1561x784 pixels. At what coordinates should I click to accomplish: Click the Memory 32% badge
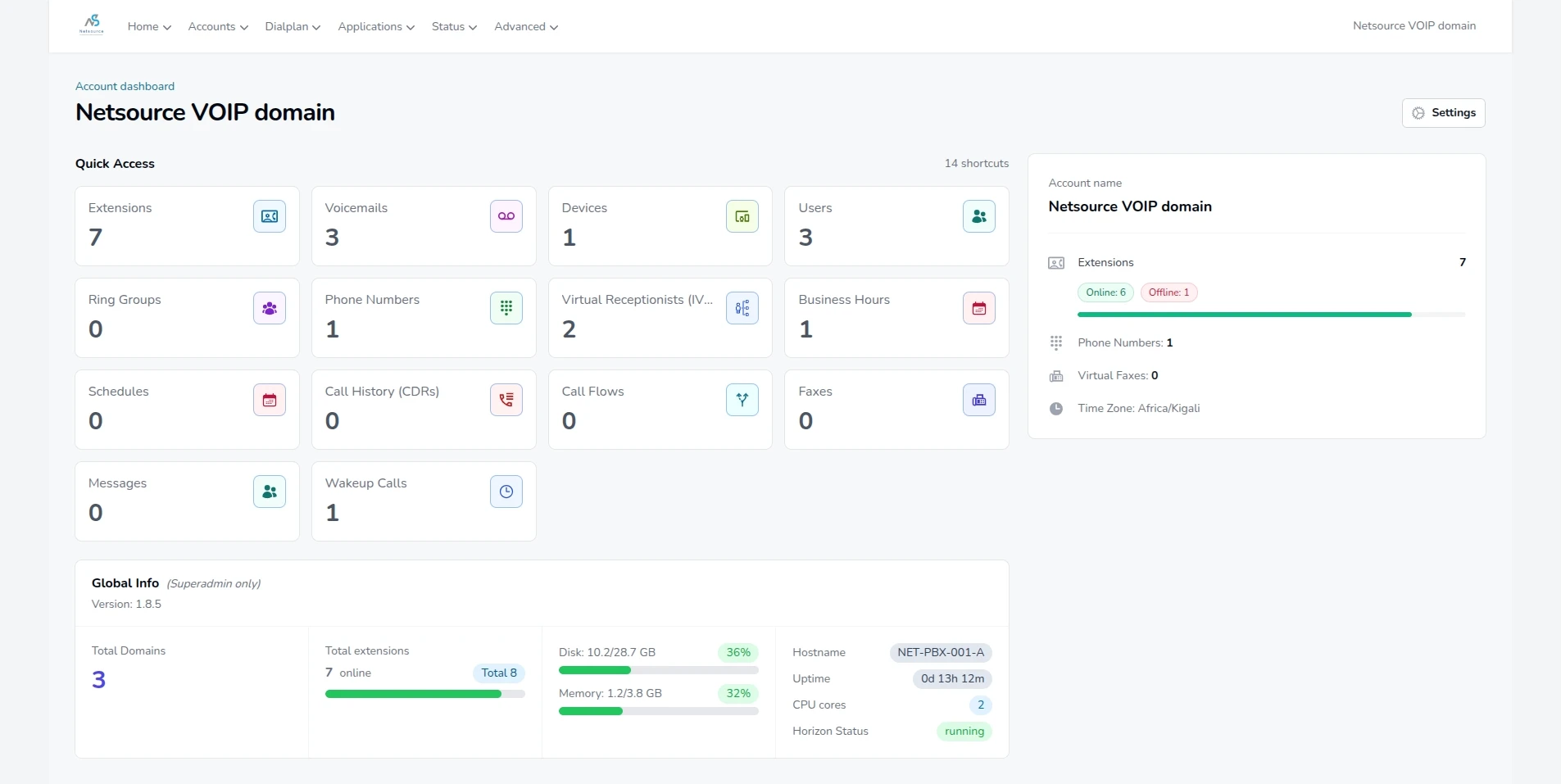pyautogui.click(x=738, y=693)
